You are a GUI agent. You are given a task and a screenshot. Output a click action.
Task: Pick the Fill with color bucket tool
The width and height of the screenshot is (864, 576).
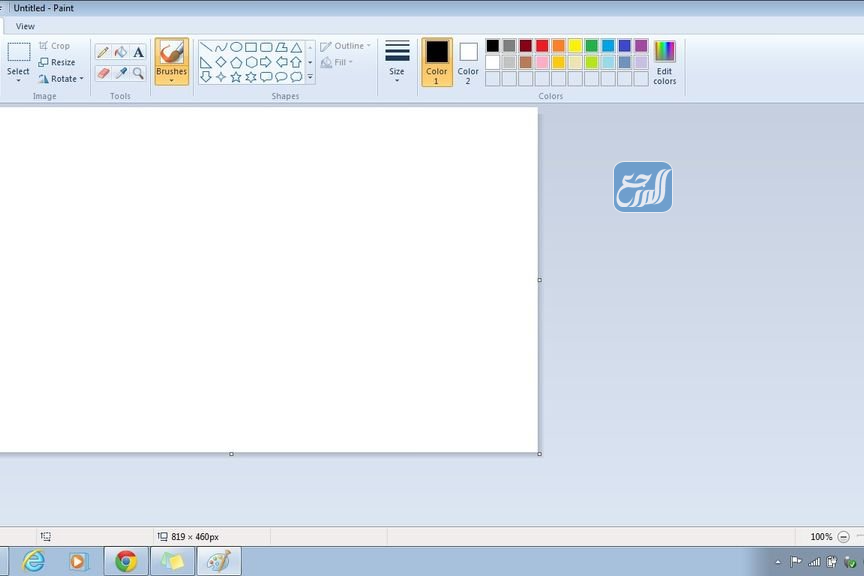(x=120, y=52)
